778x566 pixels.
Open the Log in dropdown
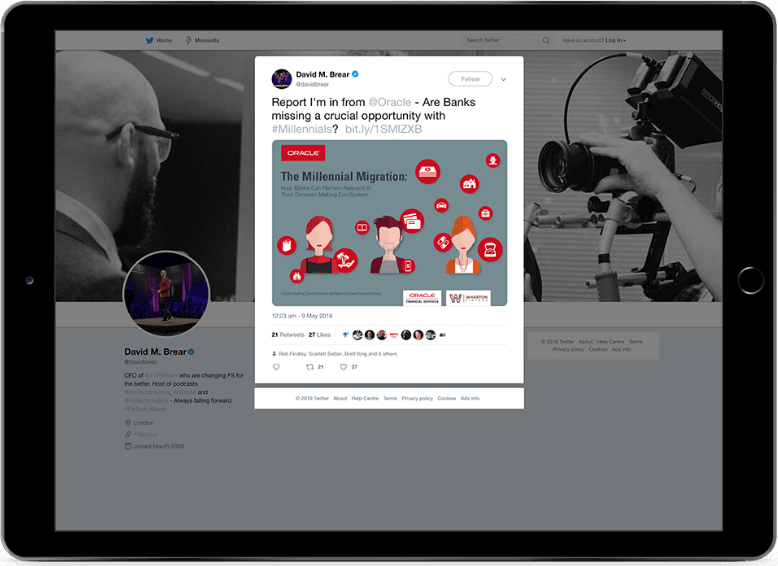[615, 40]
